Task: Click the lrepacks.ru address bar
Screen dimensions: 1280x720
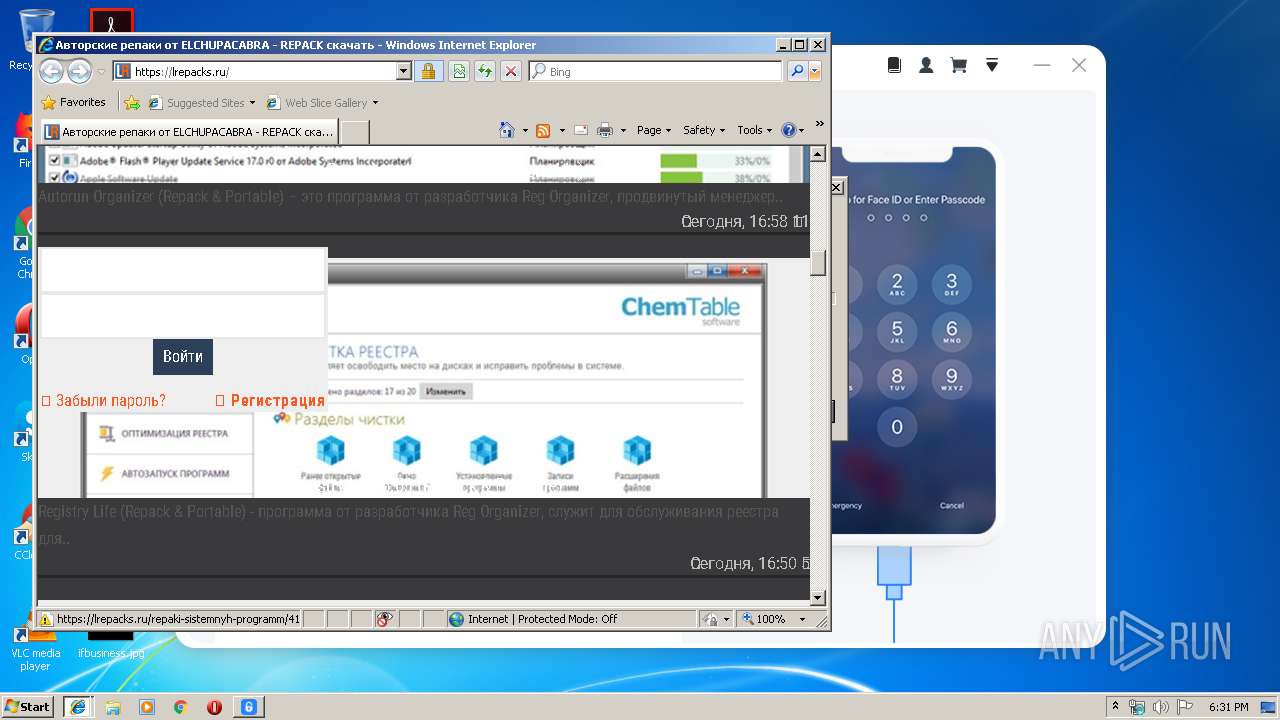Action: click(262, 71)
